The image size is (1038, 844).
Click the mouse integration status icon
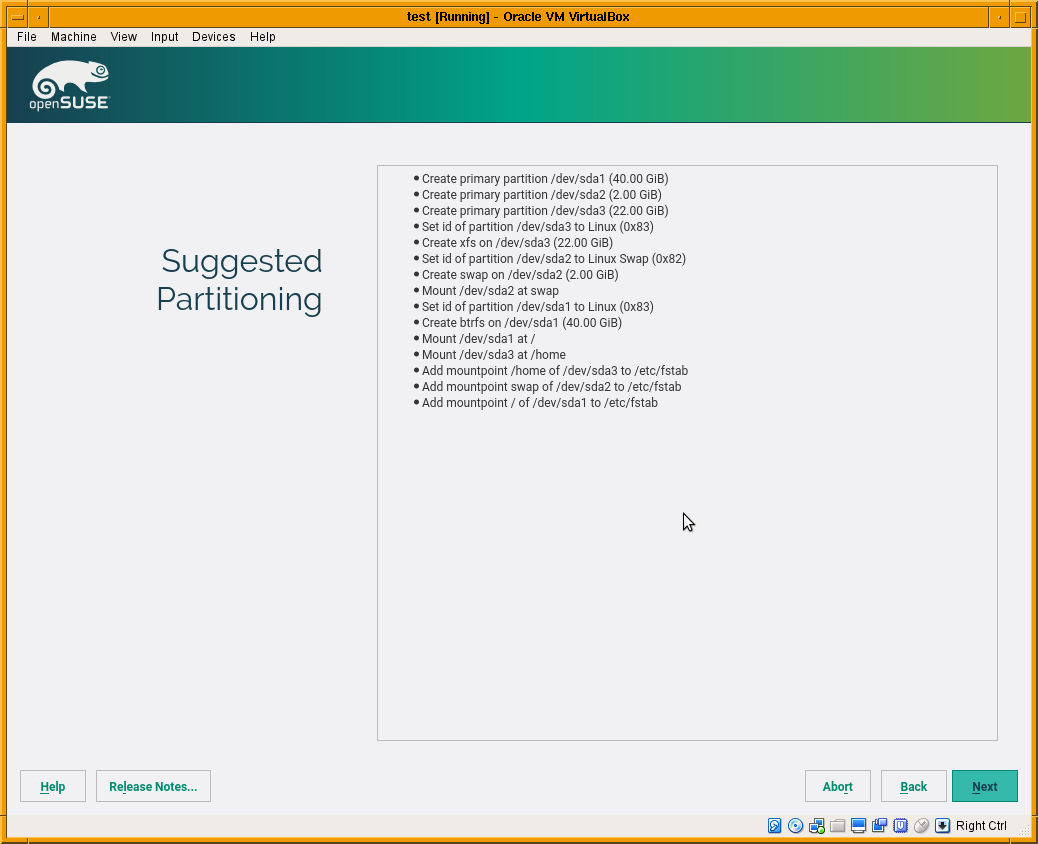921,826
